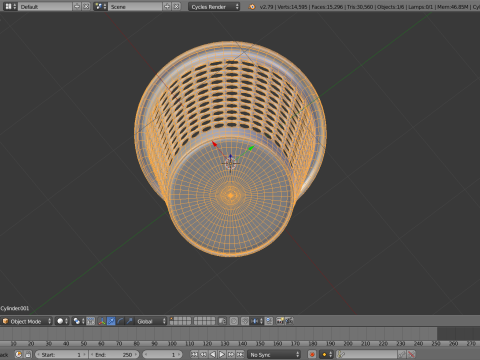Toggle the red auto keyframe record button
This screenshot has width=480, height=360.
[312, 355]
